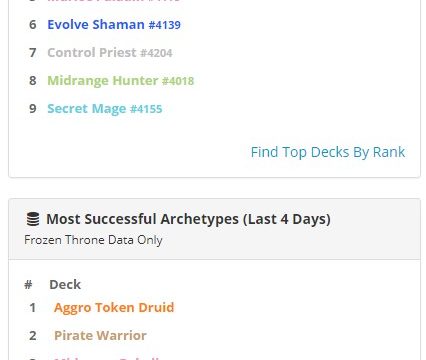Open the partially visible third archetype at bottom
This screenshot has width=426, height=360.
pos(107,358)
